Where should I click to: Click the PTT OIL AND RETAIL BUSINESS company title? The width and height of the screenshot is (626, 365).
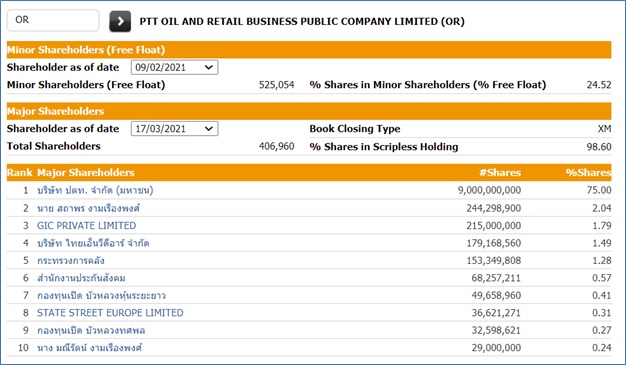coord(302,22)
